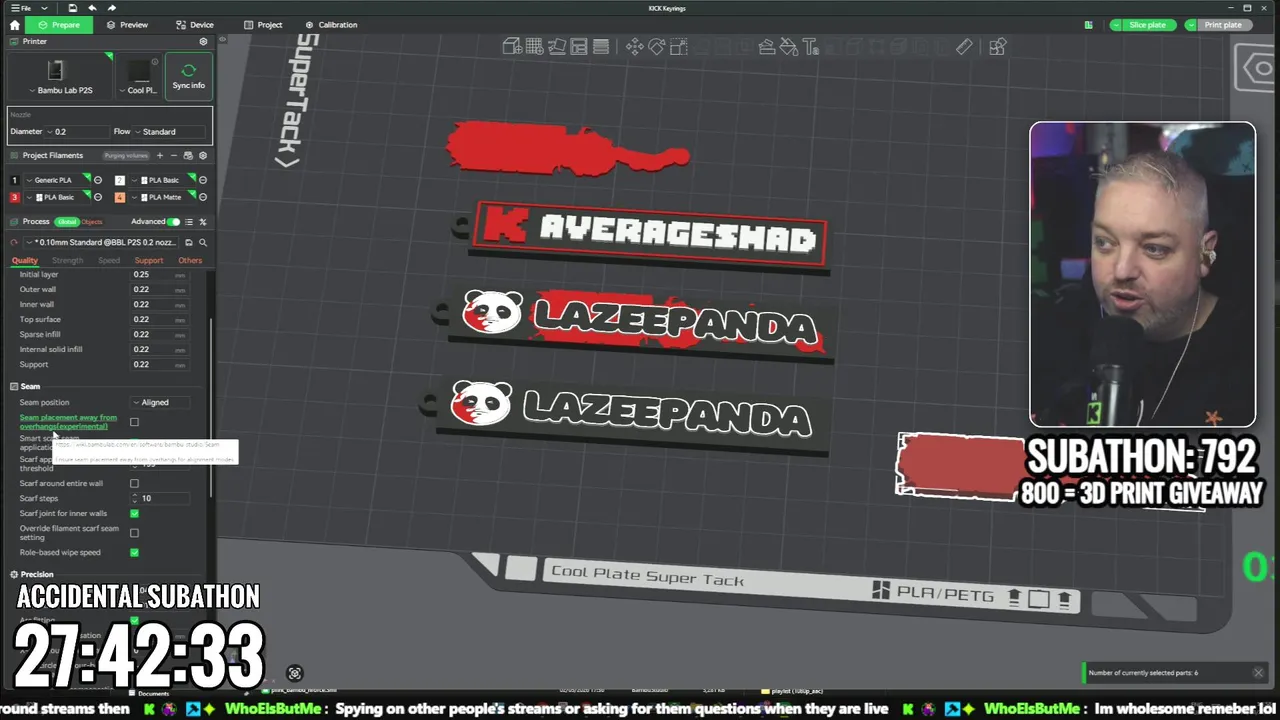
Task: Open the 0.10mm Standard process preset dropdown
Action: click(x=101, y=243)
